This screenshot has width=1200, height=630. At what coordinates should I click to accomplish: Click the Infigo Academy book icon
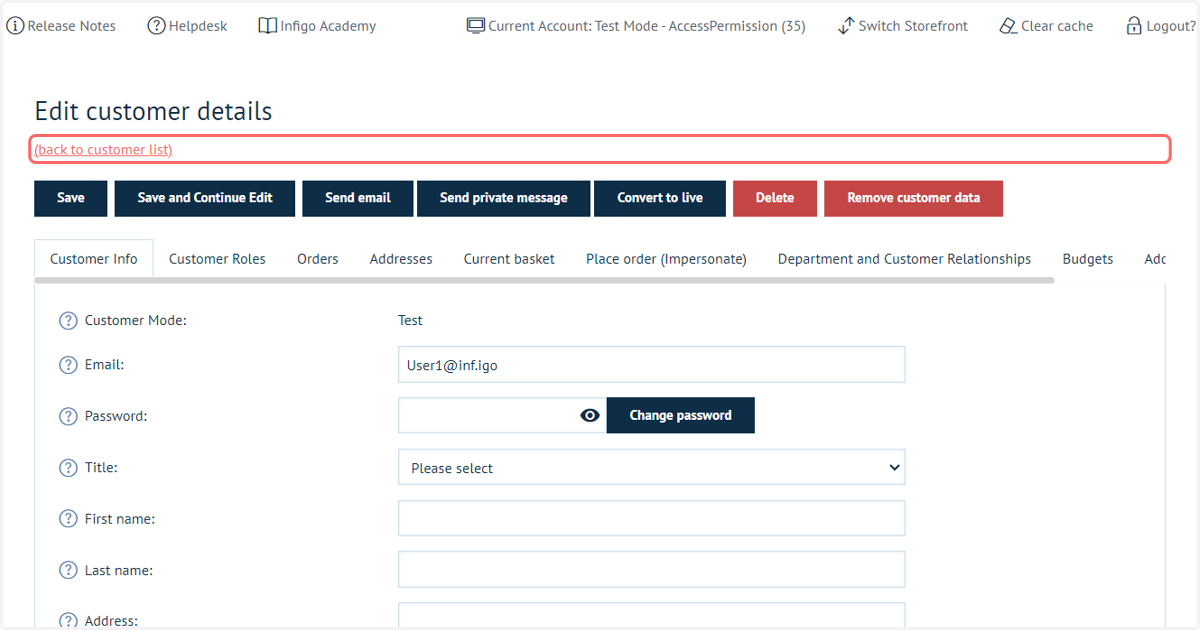coord(267,26)
